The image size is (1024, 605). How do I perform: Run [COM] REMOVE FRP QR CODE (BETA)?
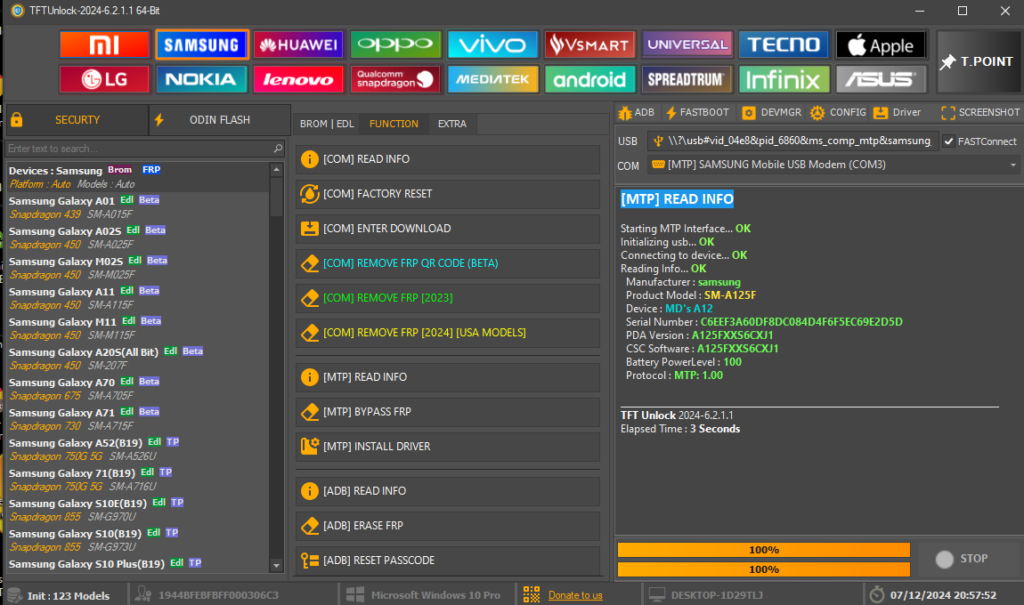(x=447, y=263)
